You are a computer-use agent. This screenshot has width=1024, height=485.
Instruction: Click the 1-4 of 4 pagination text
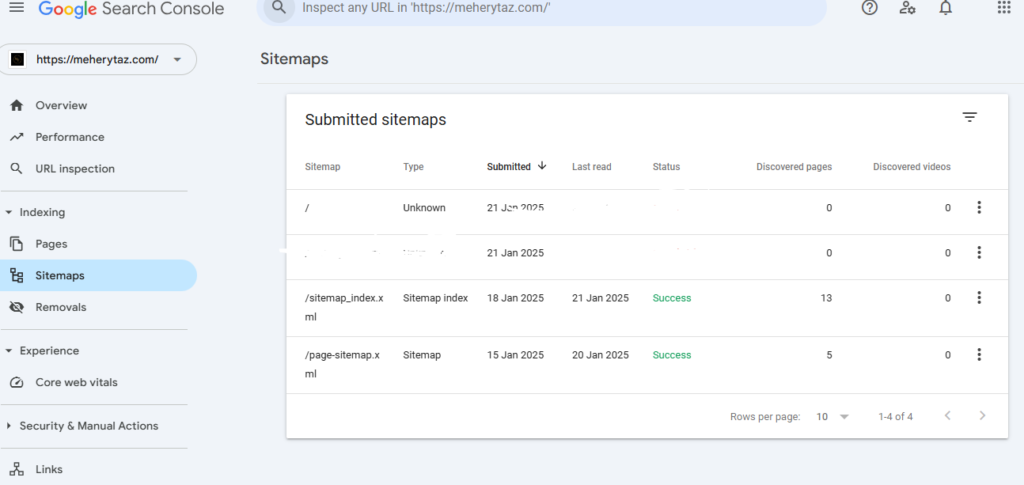pos(895,416)
